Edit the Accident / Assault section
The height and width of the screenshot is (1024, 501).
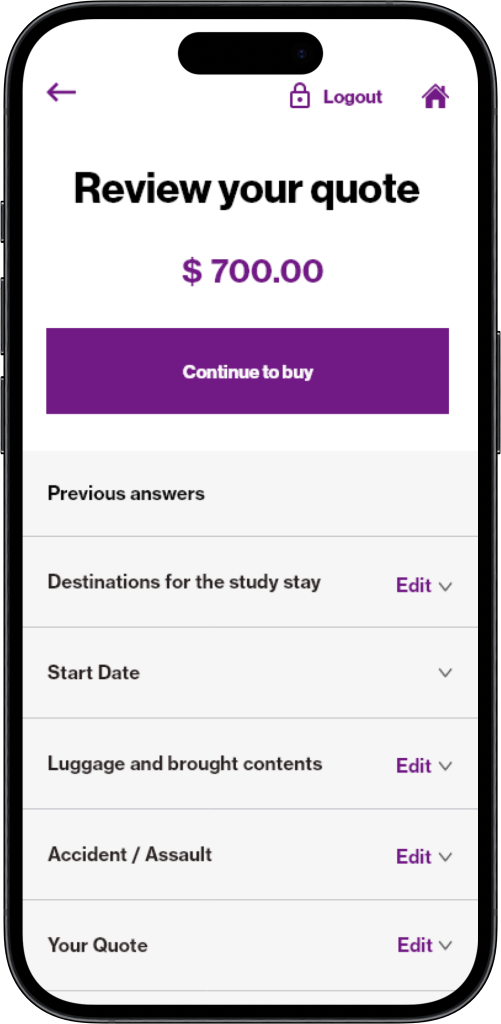point(413,856)
